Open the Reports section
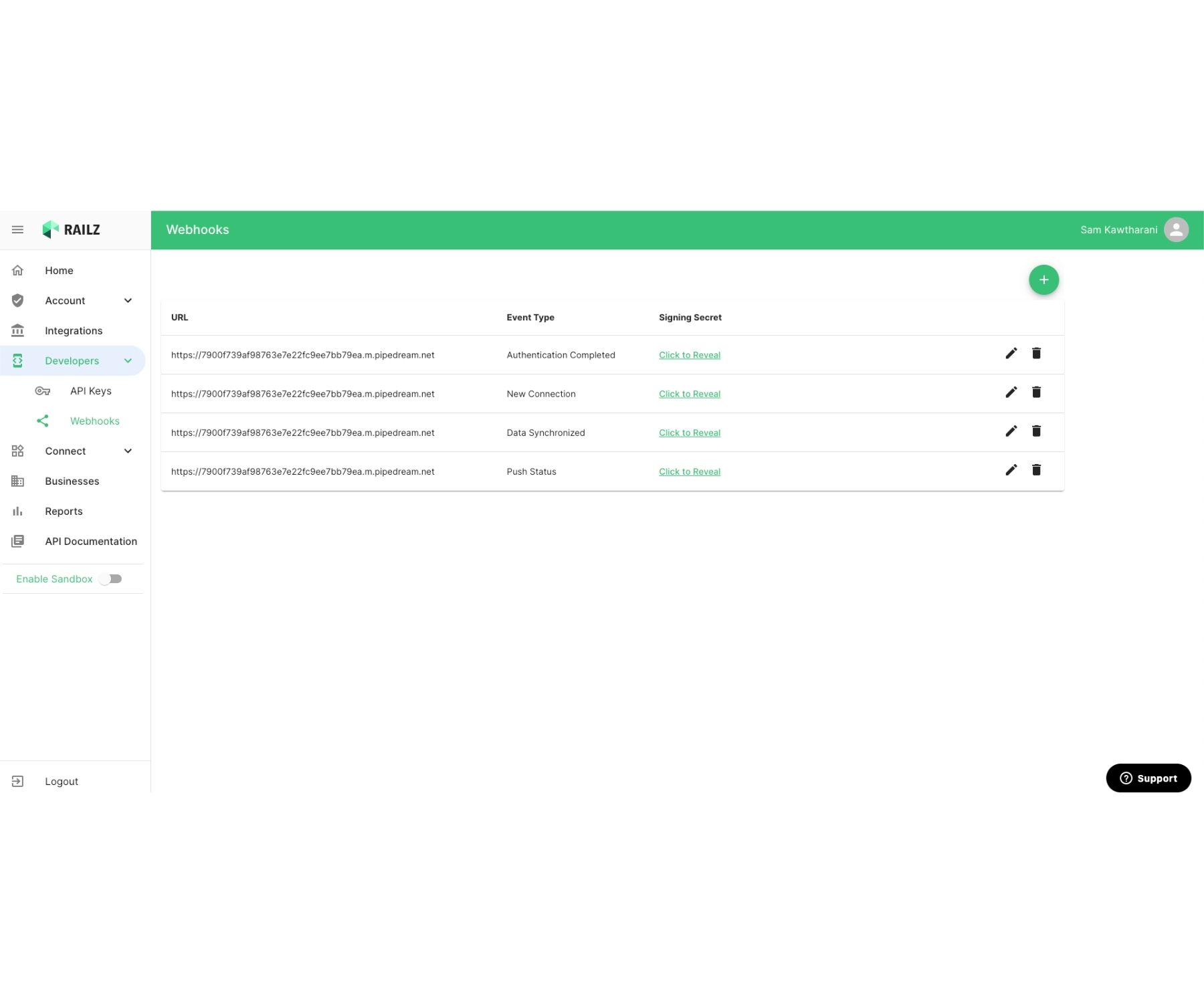The width and height of the screenshot is (1204, 1003). tap(64, 512)
